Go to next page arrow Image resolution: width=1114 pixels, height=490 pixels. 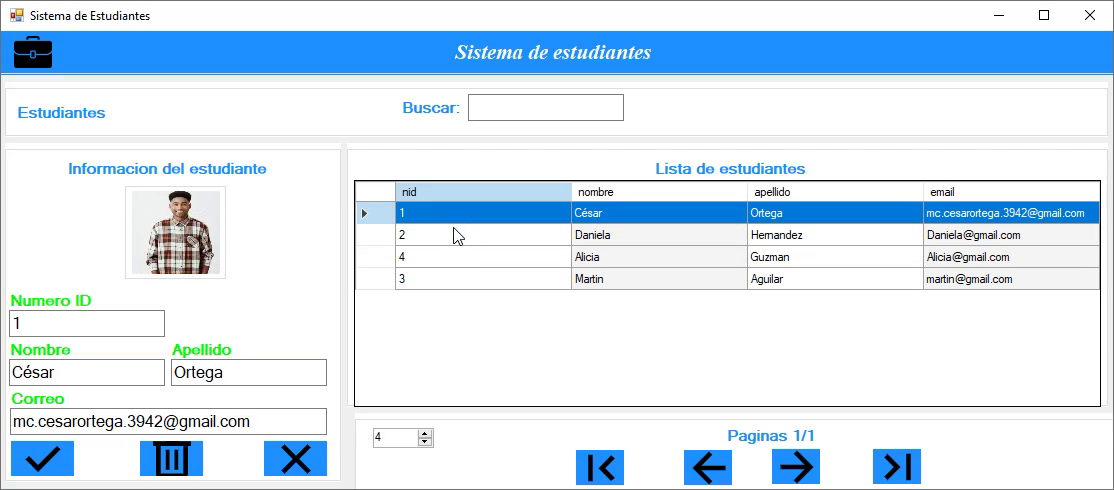pos(796,467)
